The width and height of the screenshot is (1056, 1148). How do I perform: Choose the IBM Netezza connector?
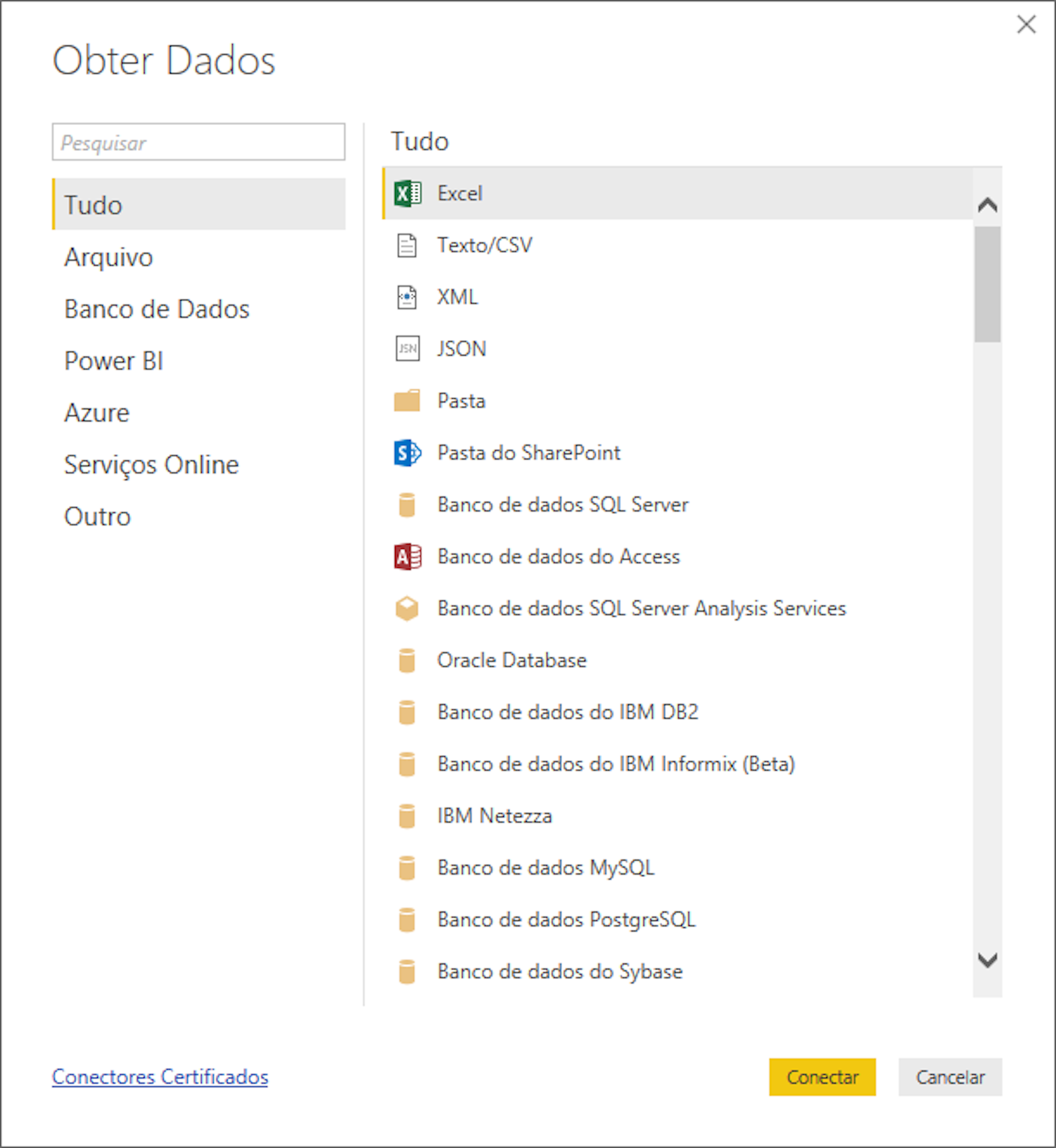(494, 815)
